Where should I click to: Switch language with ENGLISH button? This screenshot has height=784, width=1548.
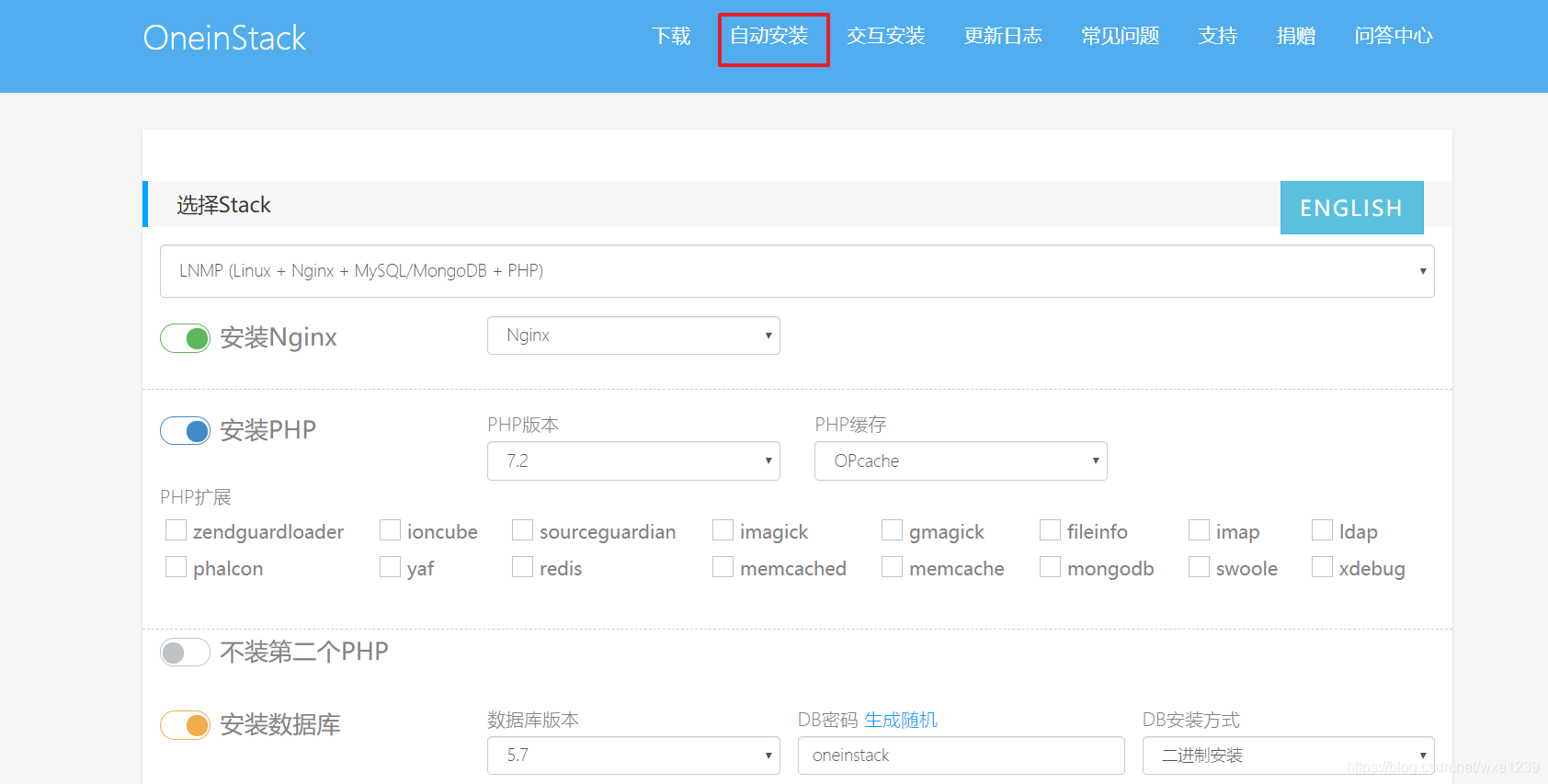point(1351,208)
